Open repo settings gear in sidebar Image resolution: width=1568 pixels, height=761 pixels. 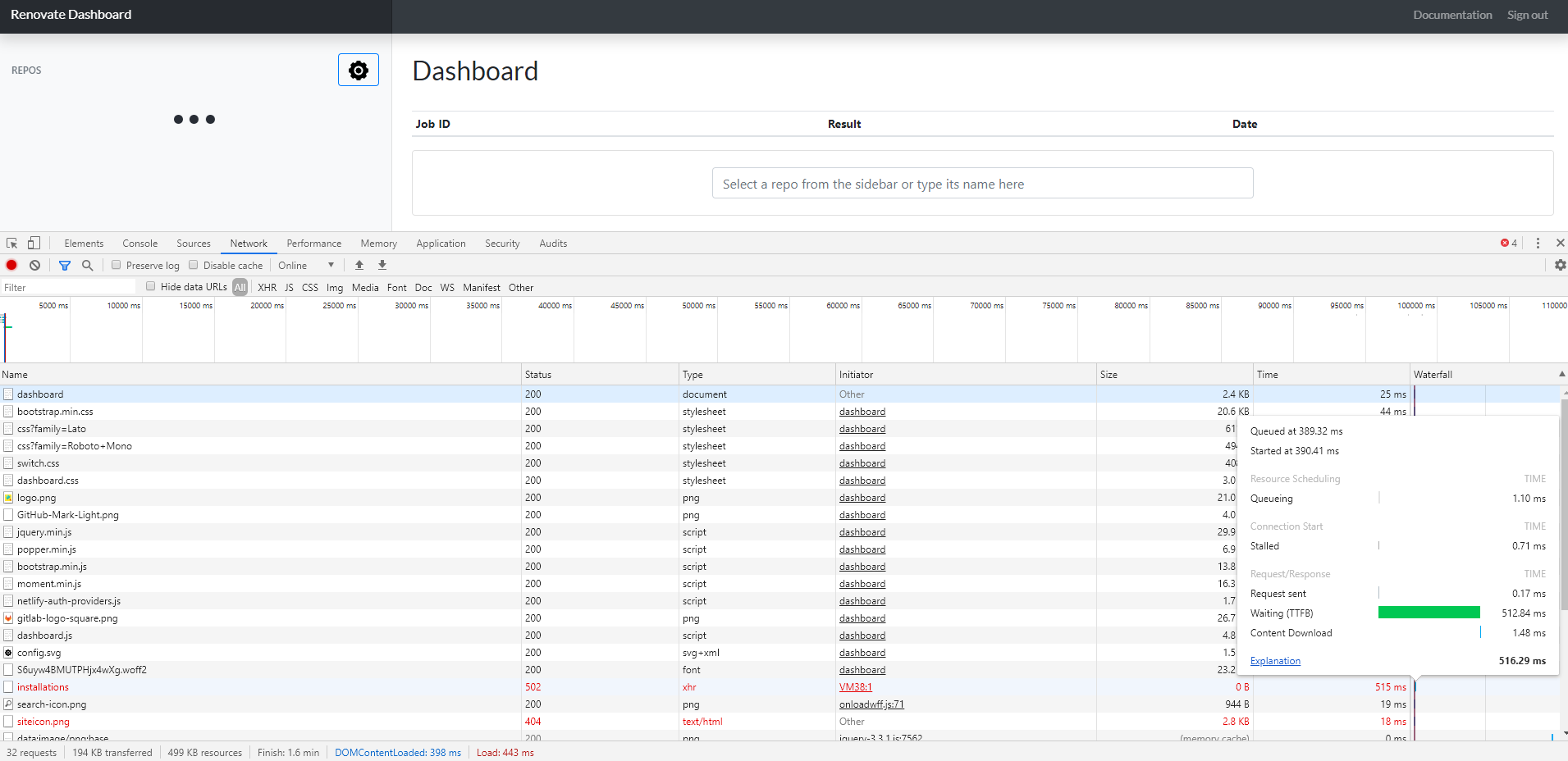point(358,70)
